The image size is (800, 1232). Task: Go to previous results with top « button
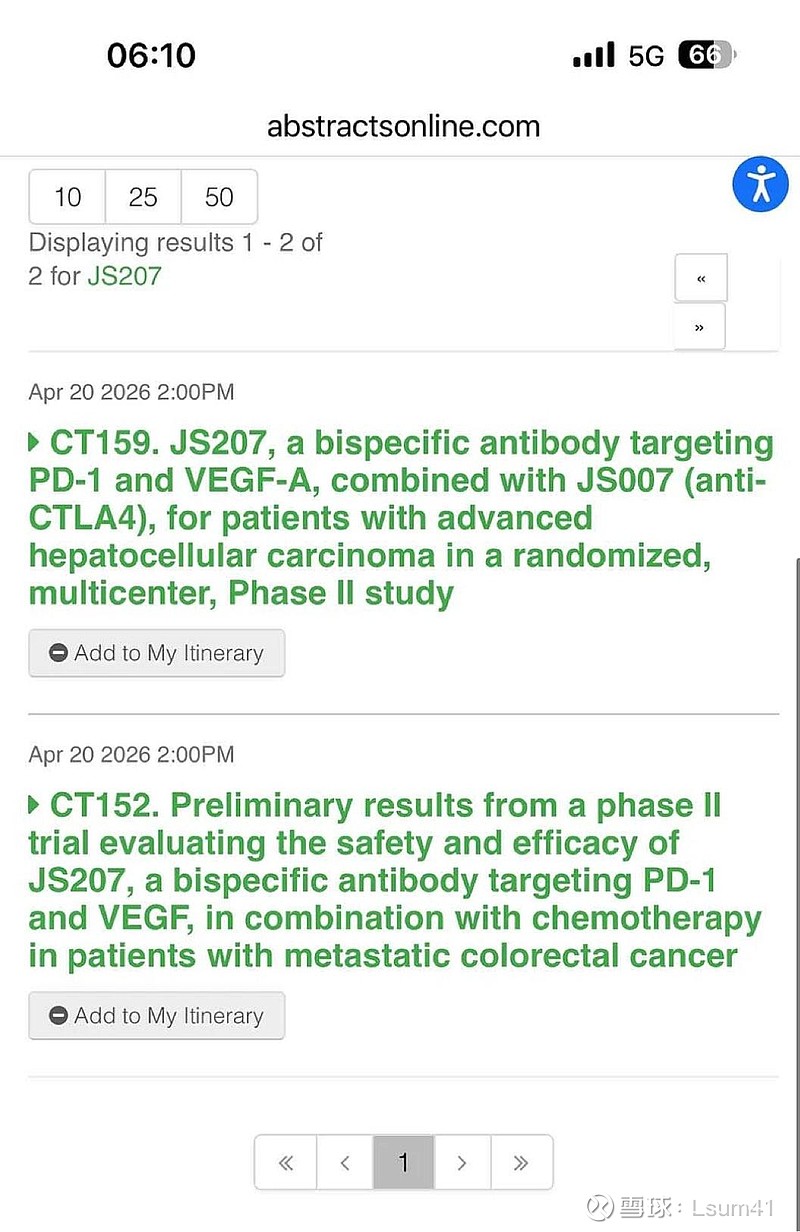tap(701, 278)
